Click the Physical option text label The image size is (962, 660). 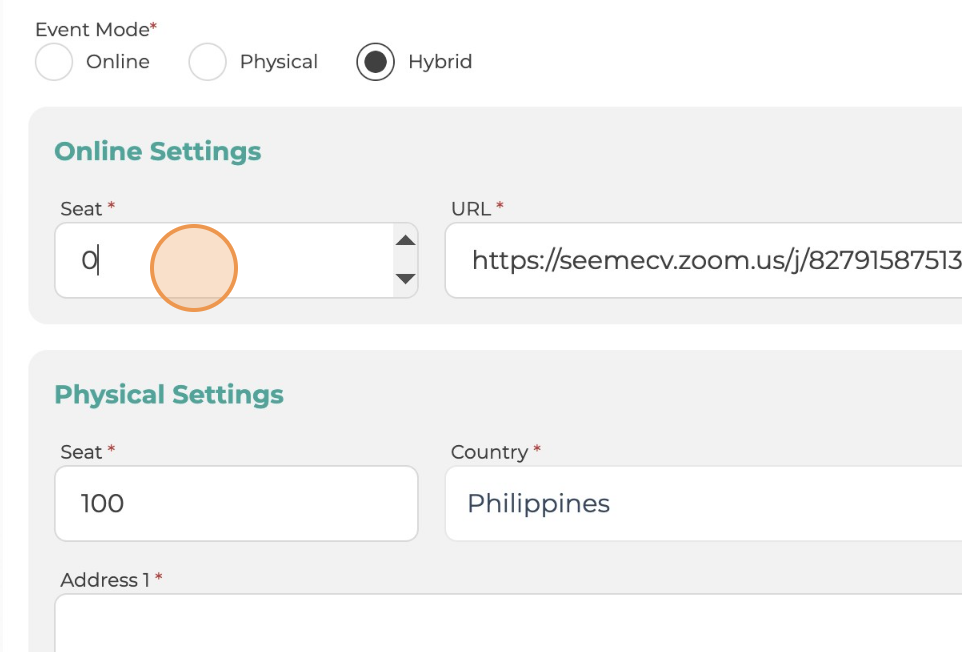(x=279, y=62)
